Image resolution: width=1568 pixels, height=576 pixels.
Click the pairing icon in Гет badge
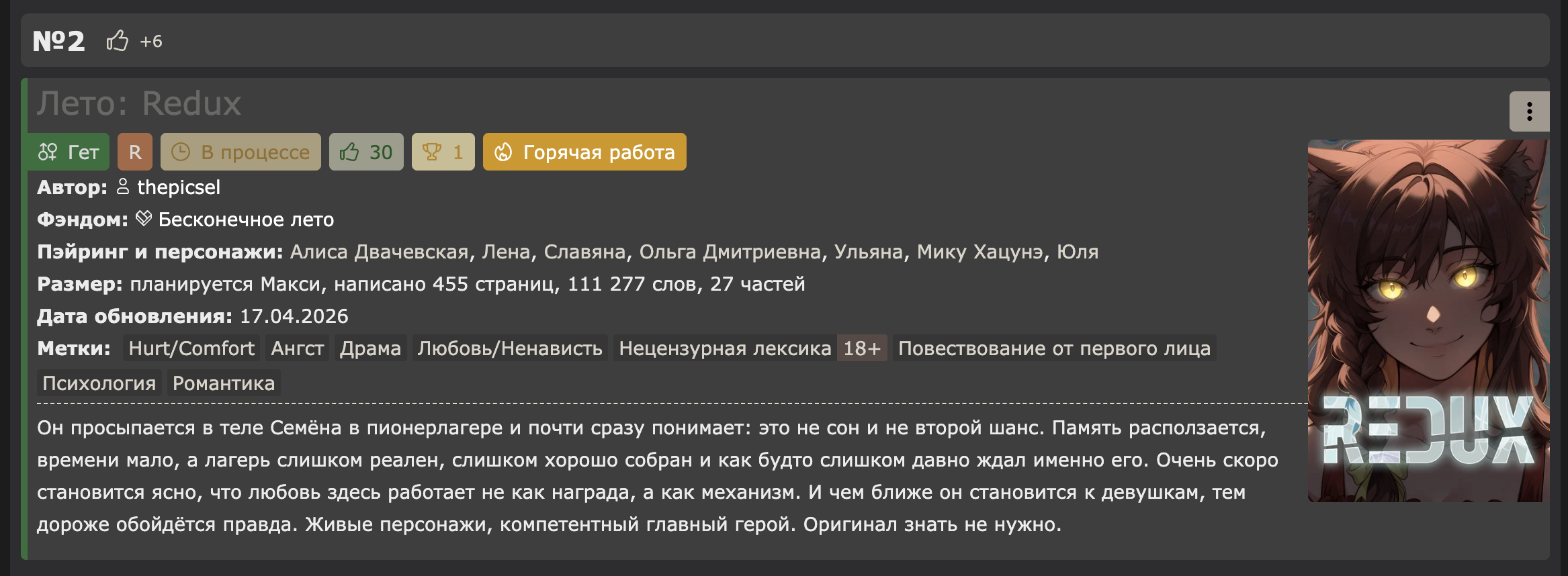(48, 152)
